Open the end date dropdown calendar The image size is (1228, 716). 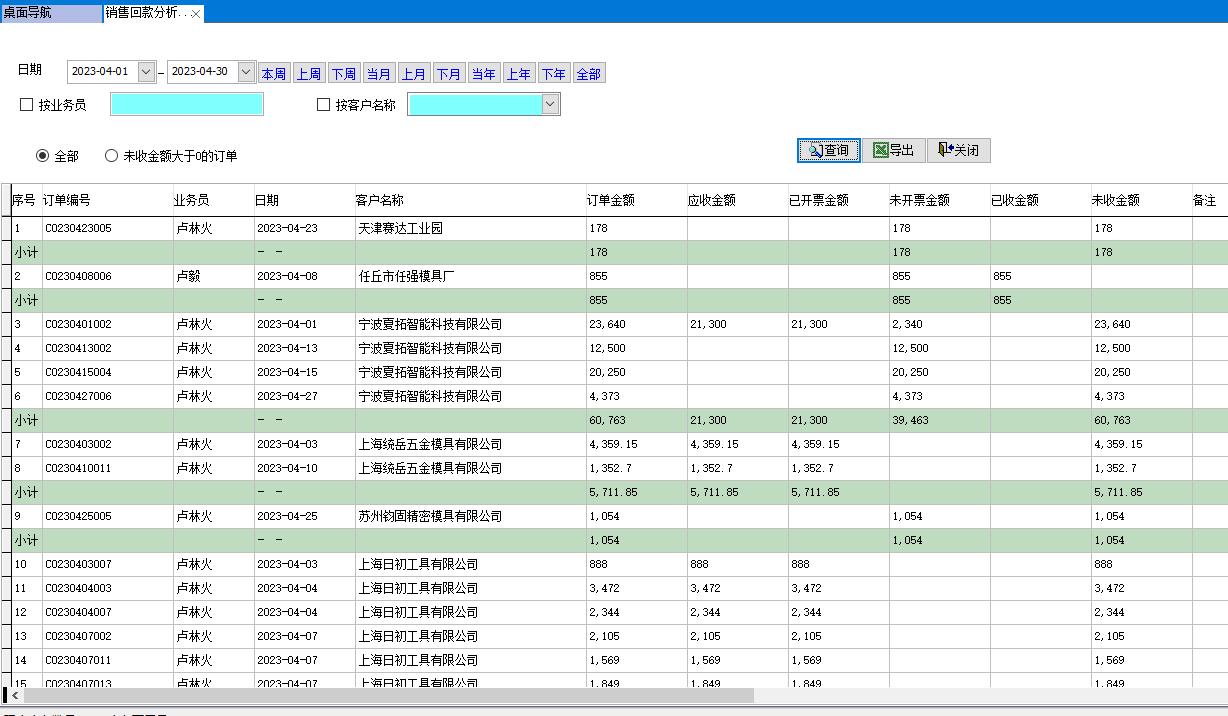pos(246,72)
